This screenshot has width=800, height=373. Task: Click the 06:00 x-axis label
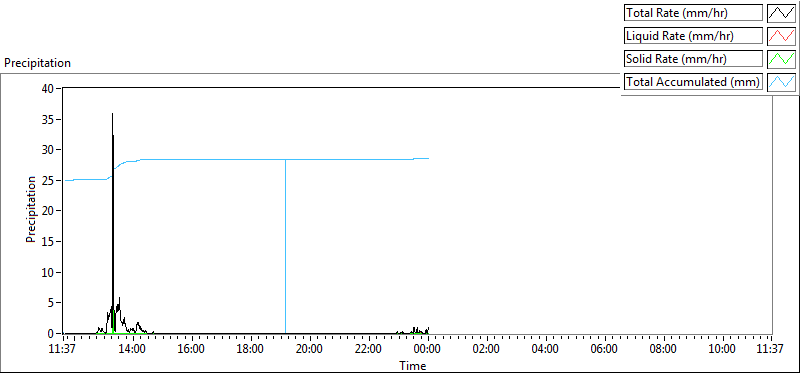tap(605, 349)
